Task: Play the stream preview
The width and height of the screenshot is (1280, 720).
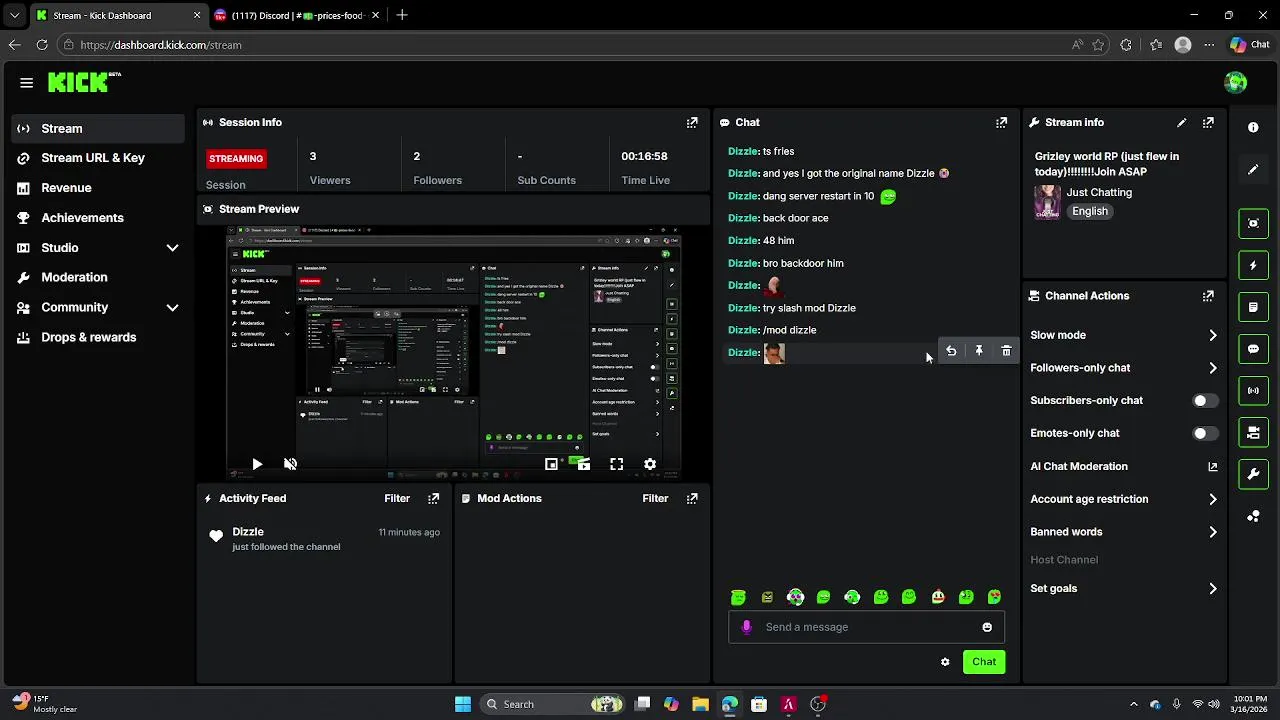Action: click(x=257, y=464)
